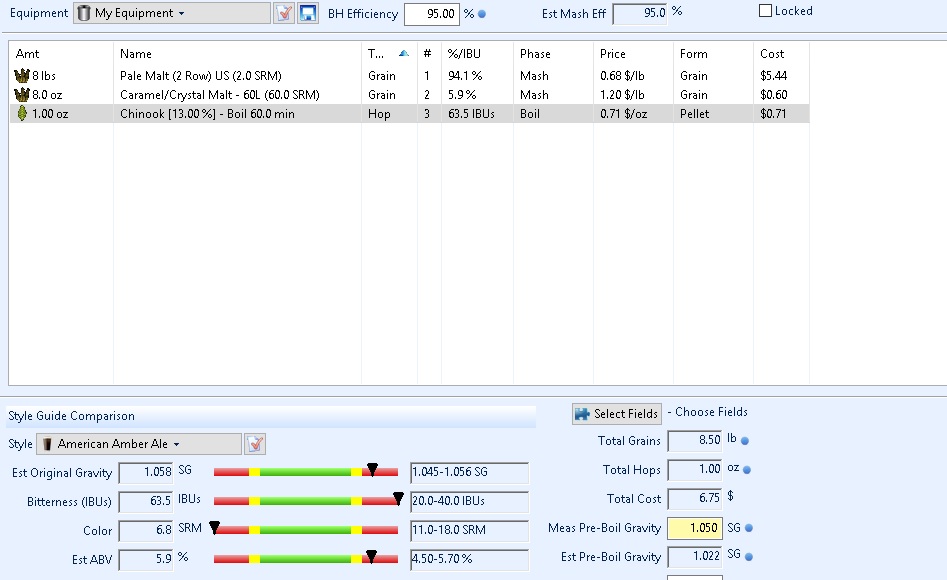Toggle the Locked checkbox

[765, 11]
